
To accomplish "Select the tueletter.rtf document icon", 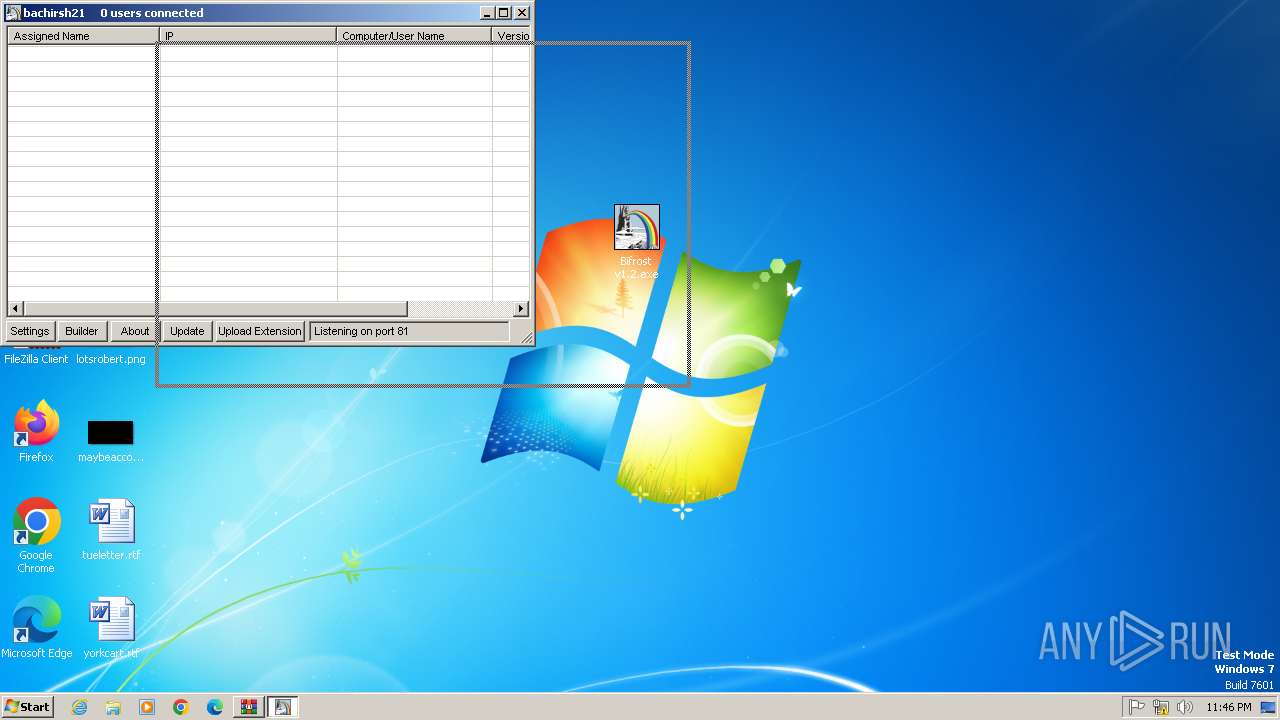I will point(111,521).
